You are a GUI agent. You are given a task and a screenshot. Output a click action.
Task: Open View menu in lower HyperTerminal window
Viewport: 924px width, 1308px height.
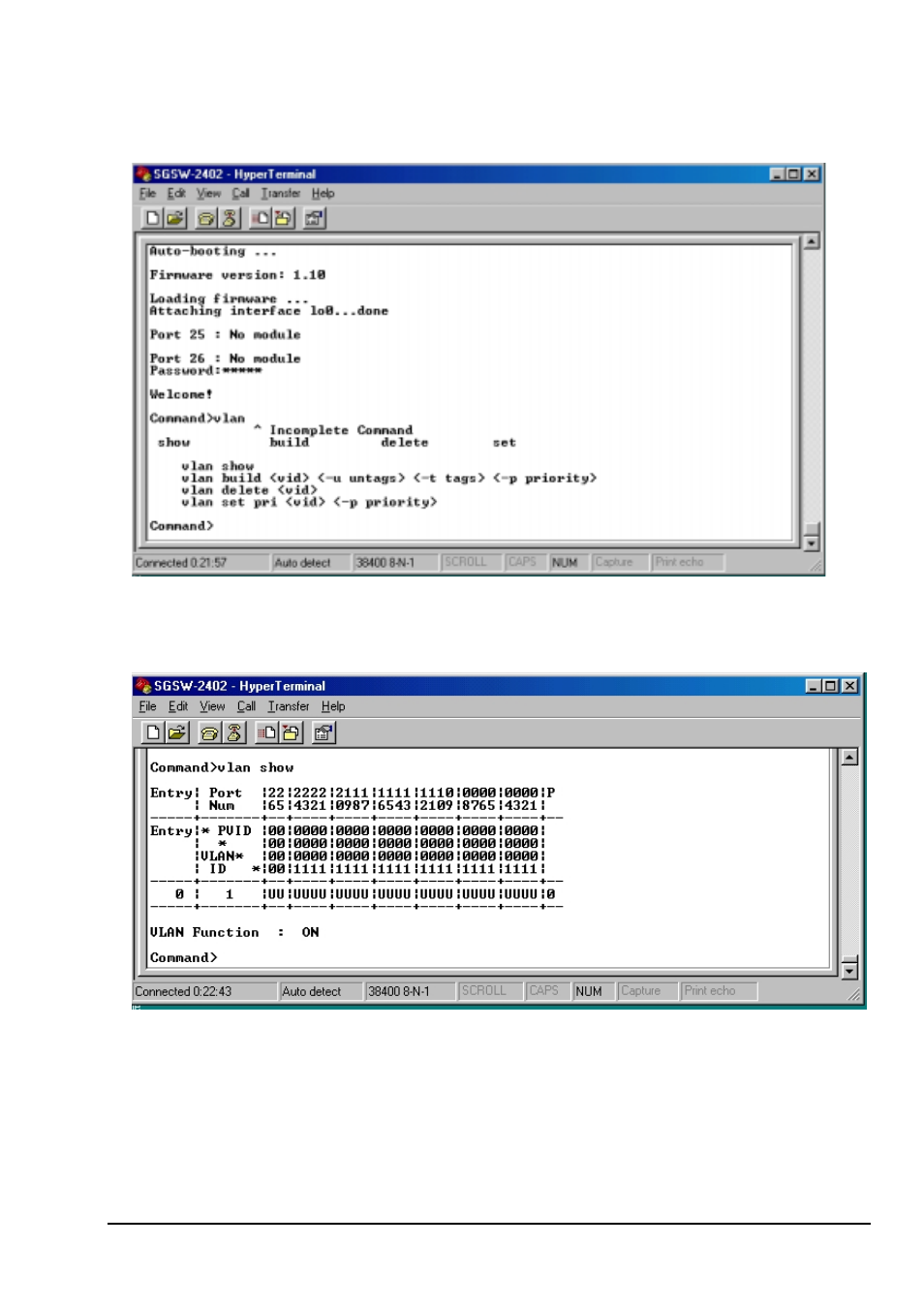pyautogui.click(x=212, y=706)
